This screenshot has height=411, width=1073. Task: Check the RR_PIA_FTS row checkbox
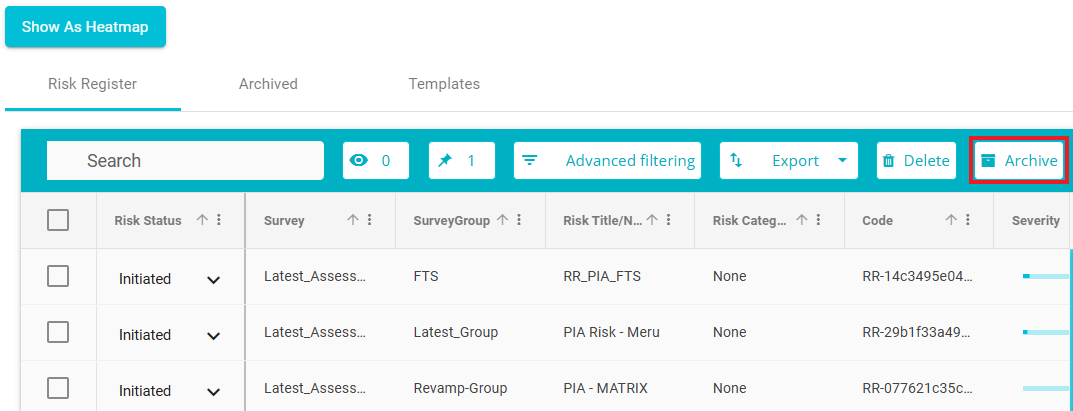point(58,276)
